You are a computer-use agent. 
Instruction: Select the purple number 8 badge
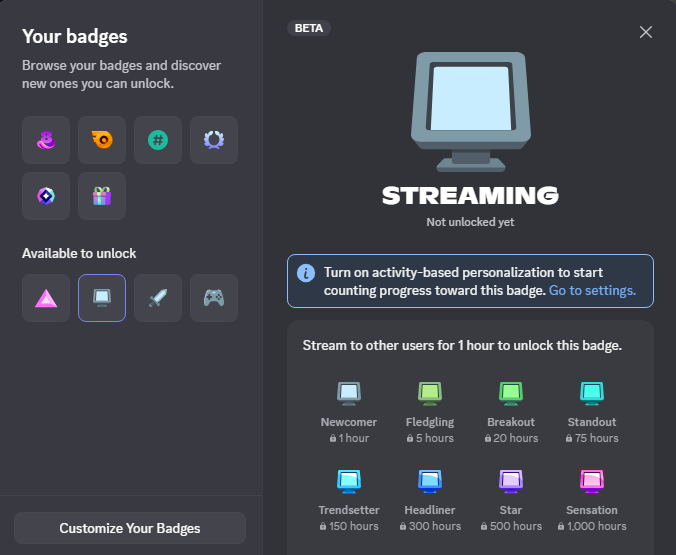pos(46,140)
